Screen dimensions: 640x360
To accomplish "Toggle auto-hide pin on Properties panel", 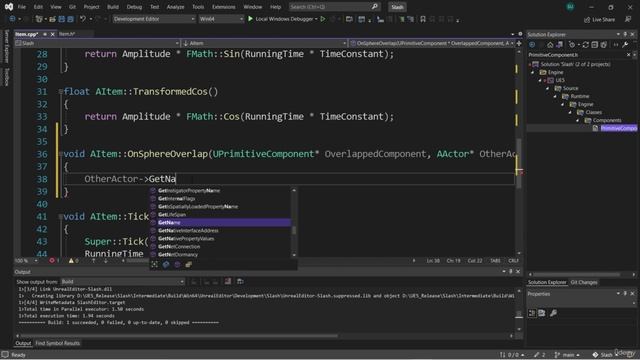I will click(625, 293).
